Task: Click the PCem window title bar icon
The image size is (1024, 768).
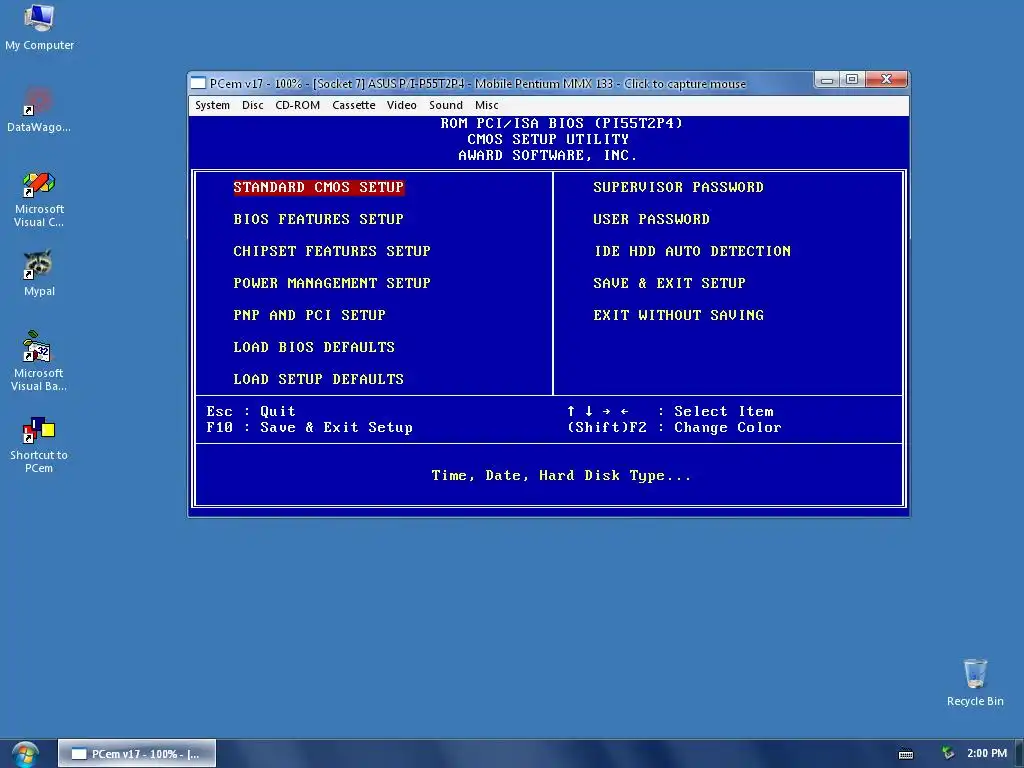Action: [198, 84]
